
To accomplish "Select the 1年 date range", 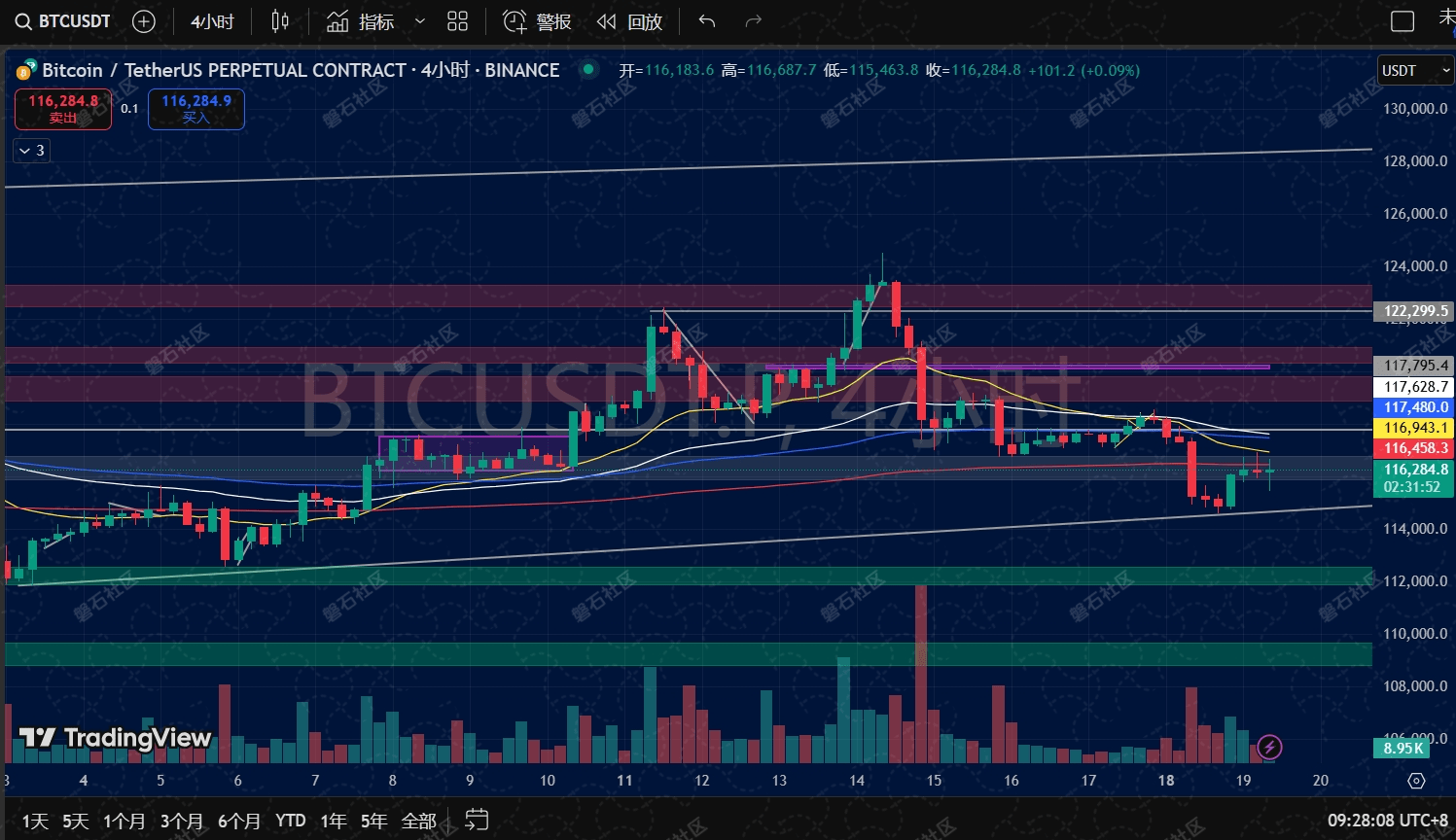I will 334,822.
